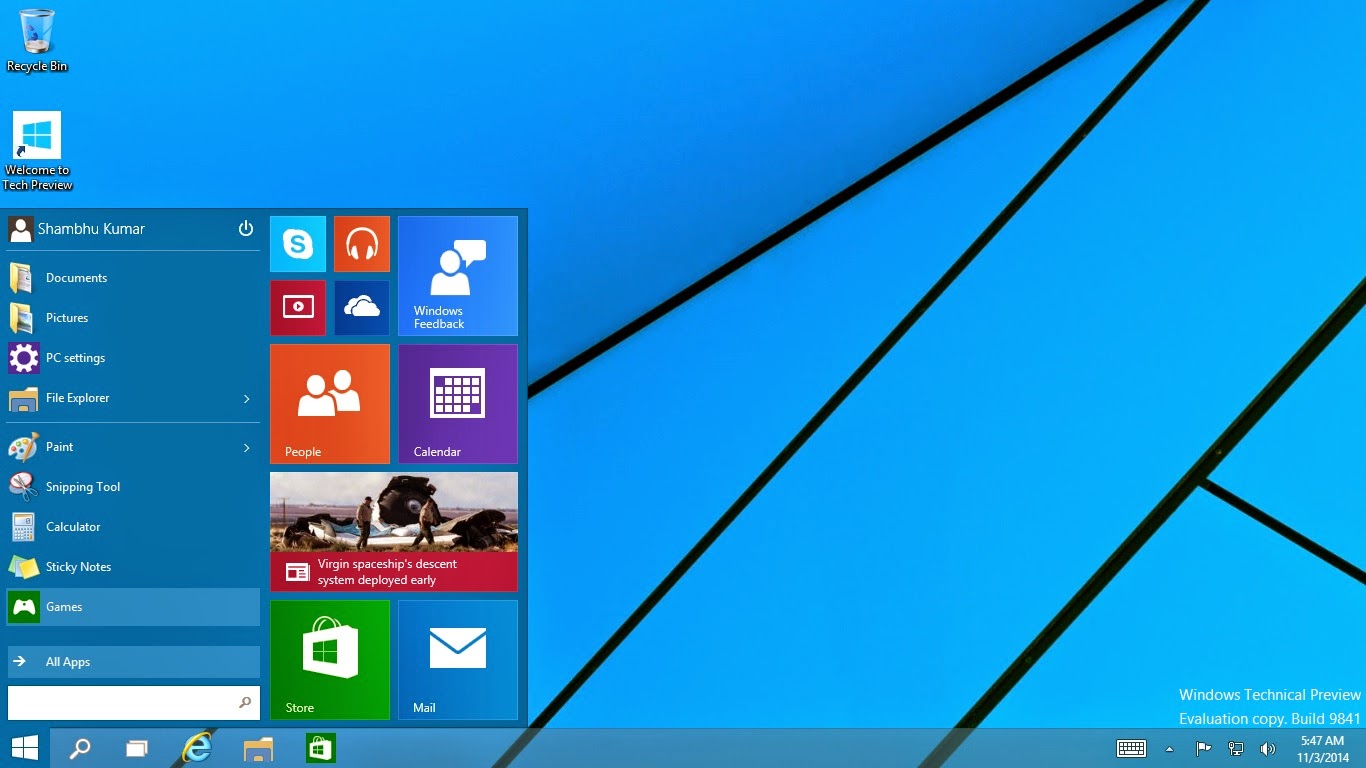Open PC settings from the Start menu

click(133, 358)
